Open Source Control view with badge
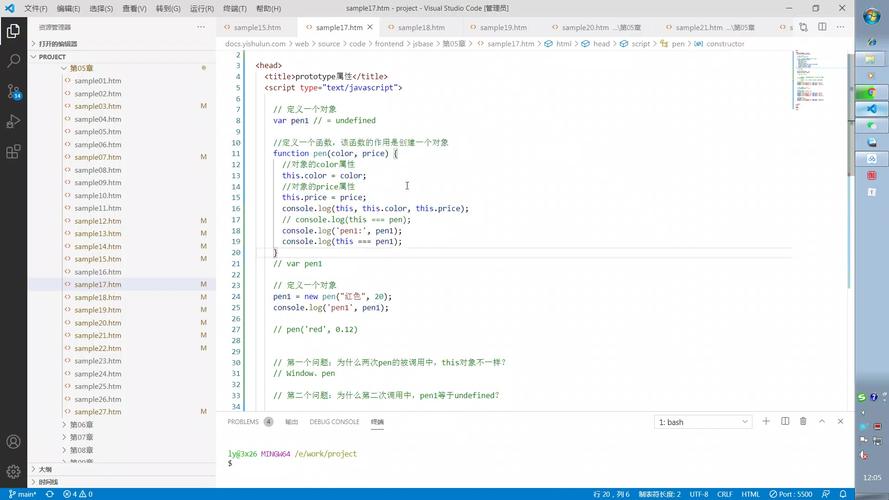 pos(13,91)
